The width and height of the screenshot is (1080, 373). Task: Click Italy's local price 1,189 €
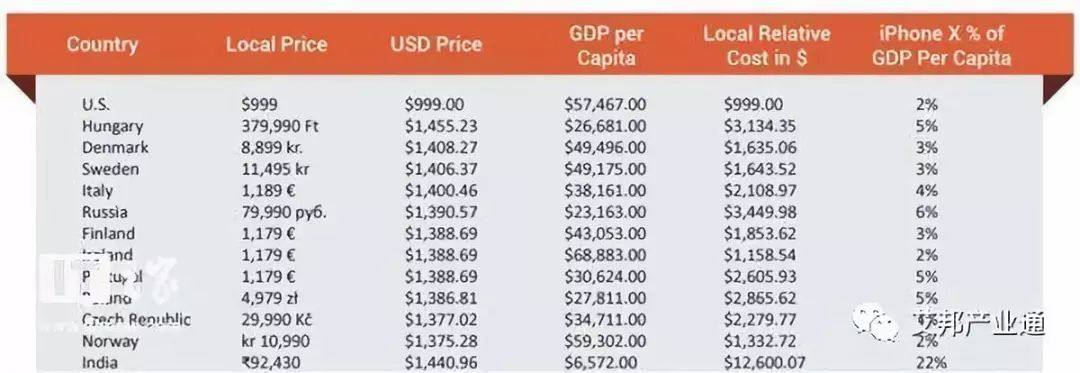point(269,191)
